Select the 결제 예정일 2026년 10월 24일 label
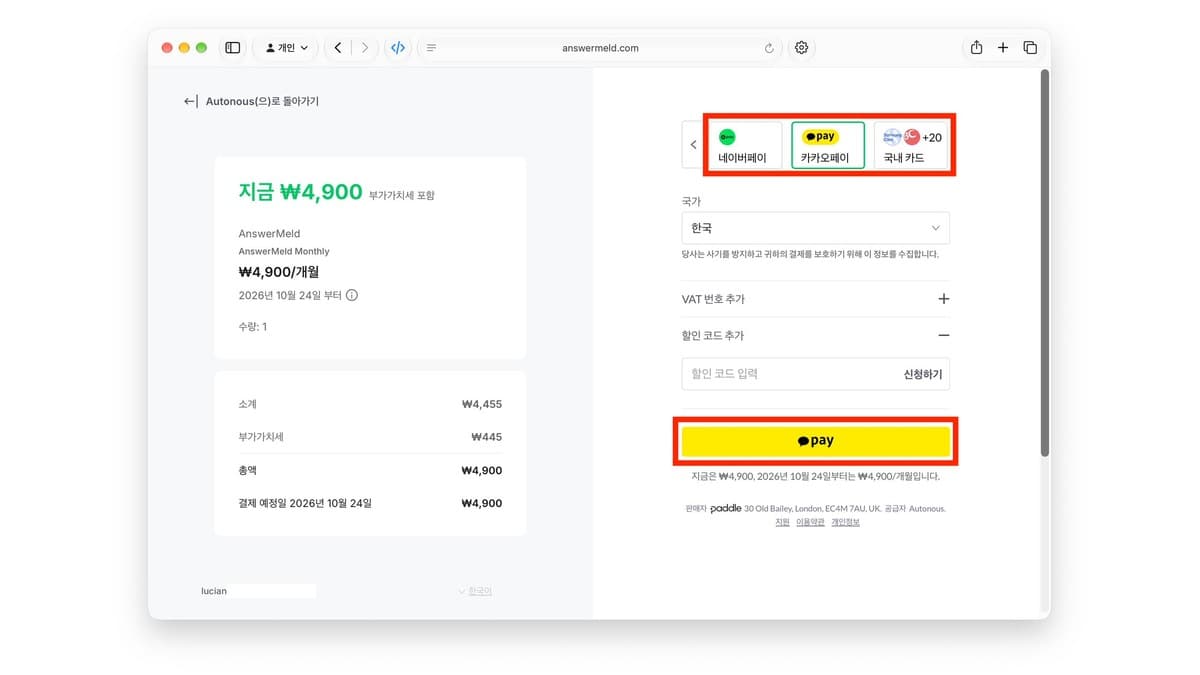 (x=305, y=503)
